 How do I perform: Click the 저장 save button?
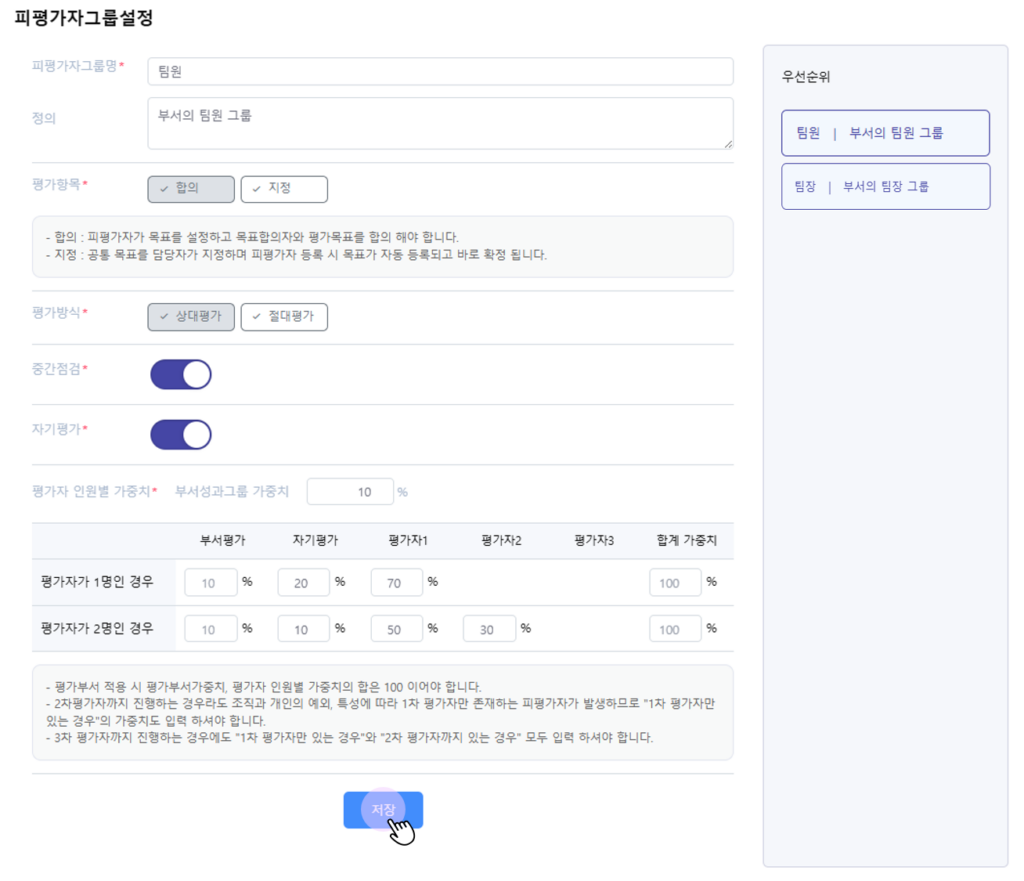(383, 810)
